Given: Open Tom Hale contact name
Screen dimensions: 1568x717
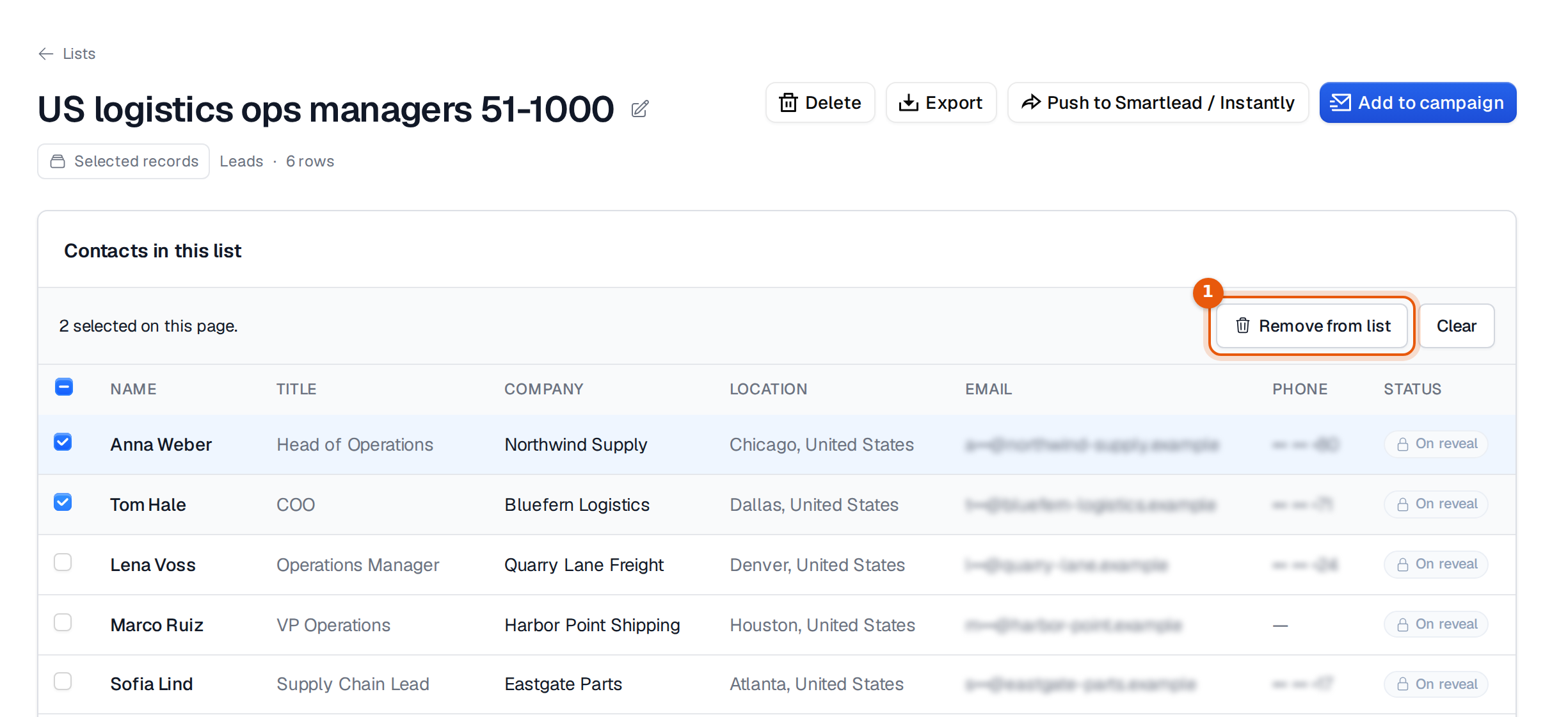Looking at the screenshot, I should pyautogui.click(x=148, y=505).
